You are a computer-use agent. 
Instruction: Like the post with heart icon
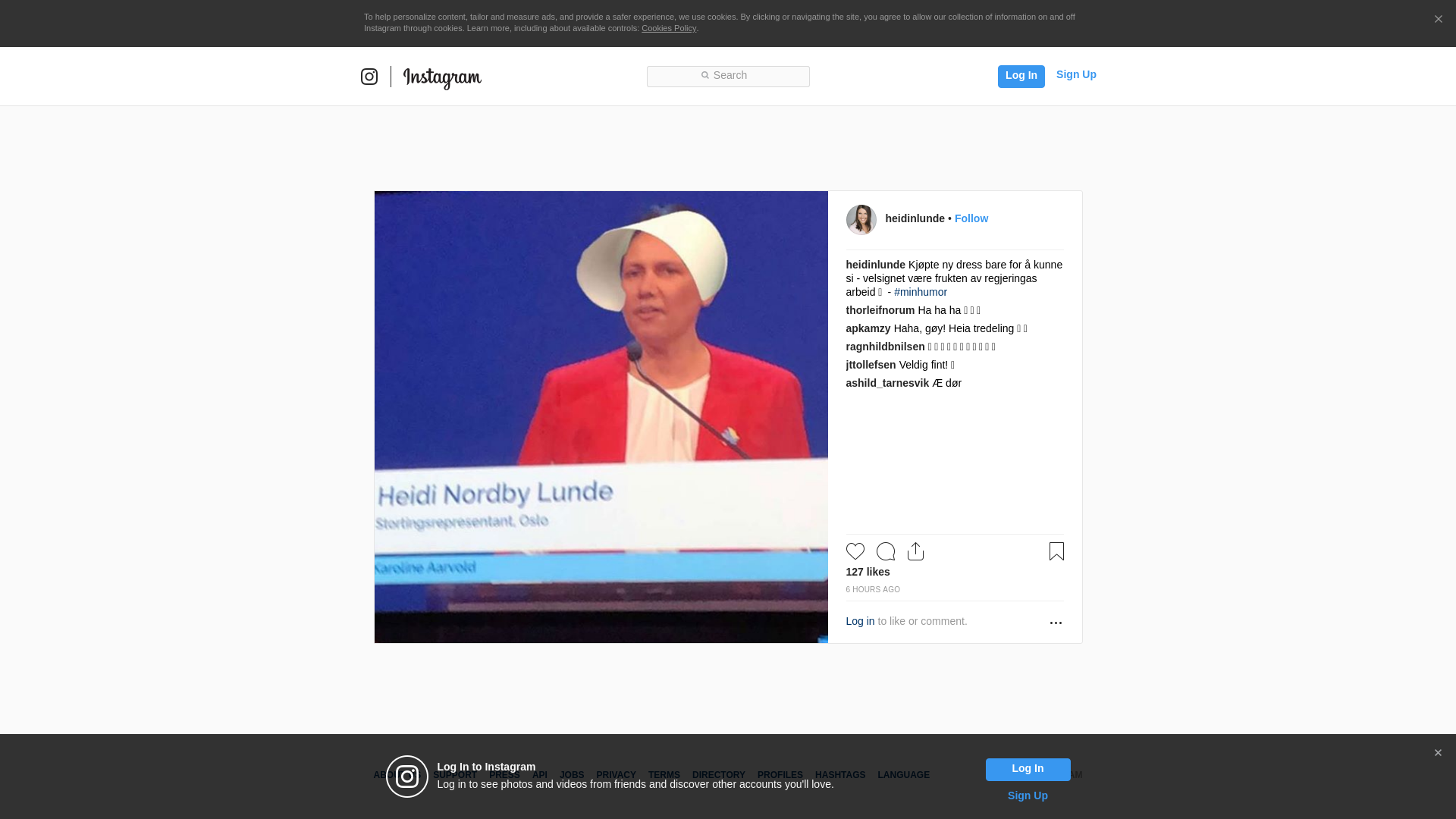[x=855, y=551]
